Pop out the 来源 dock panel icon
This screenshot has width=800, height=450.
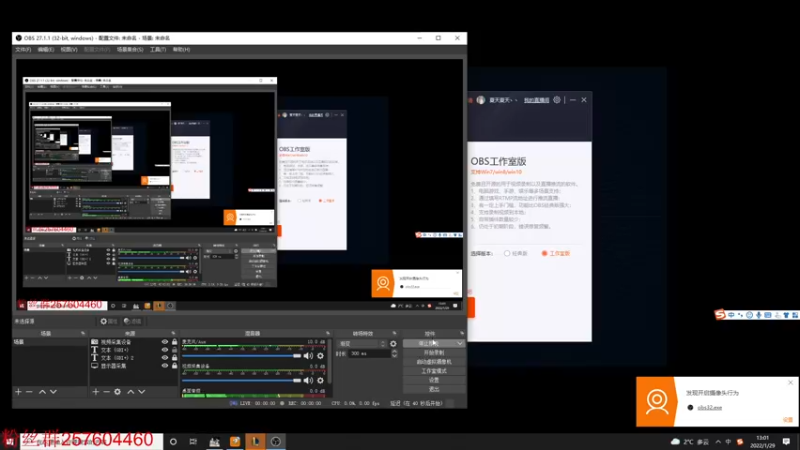tap(173, 333)
